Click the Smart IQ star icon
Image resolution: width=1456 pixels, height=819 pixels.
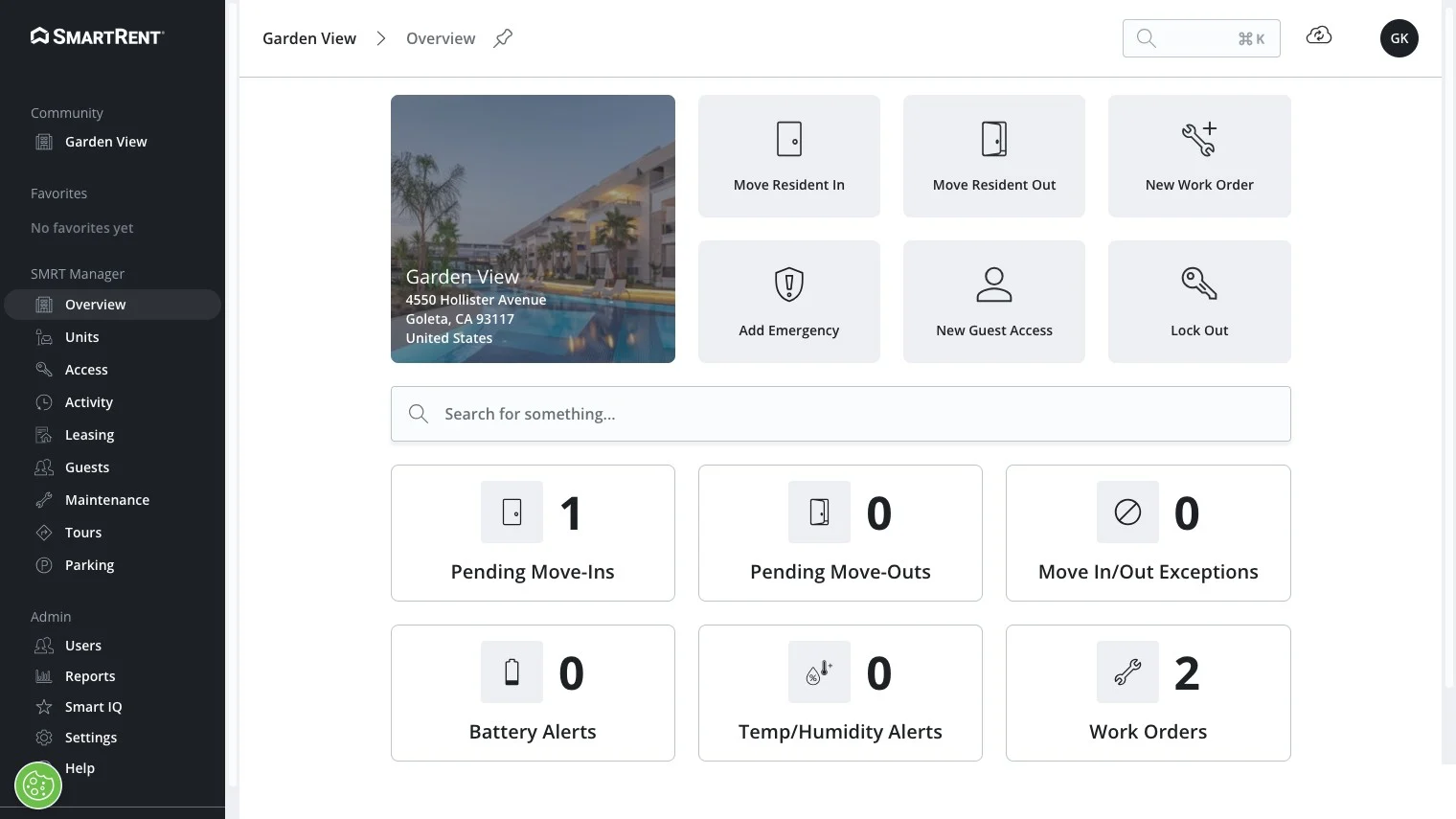(44, 707)
